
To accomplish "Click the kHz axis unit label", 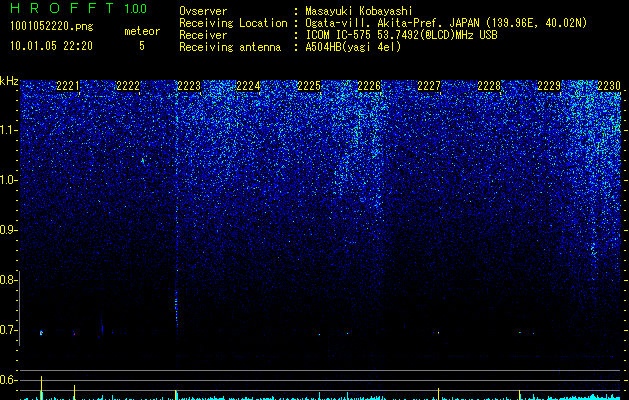I will coord(9,81).
